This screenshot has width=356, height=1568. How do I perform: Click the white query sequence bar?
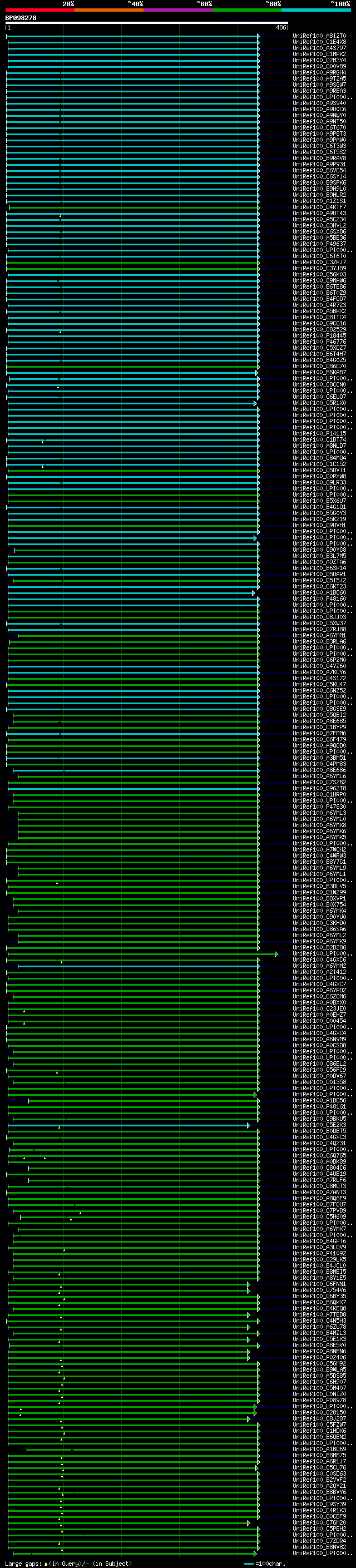(147, 23)
